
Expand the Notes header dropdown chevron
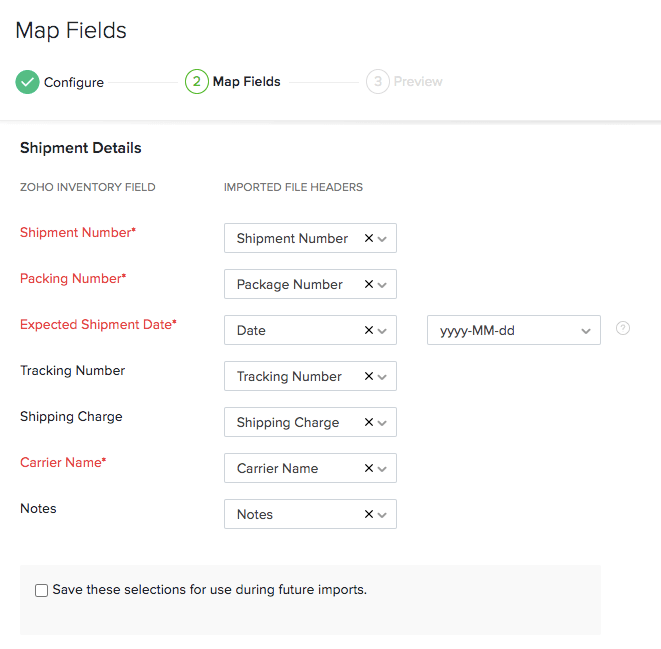(x=383, y=515)
